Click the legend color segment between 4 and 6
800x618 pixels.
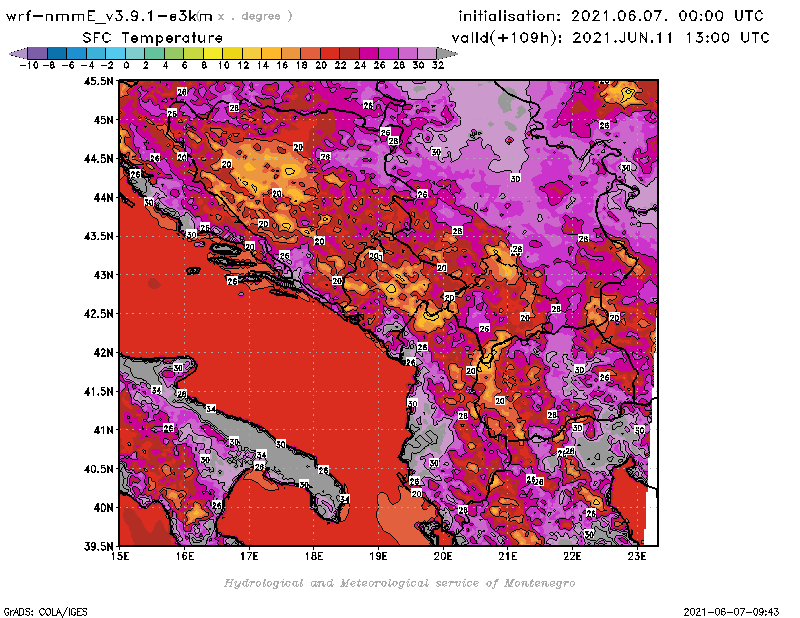tap(174, 53)
